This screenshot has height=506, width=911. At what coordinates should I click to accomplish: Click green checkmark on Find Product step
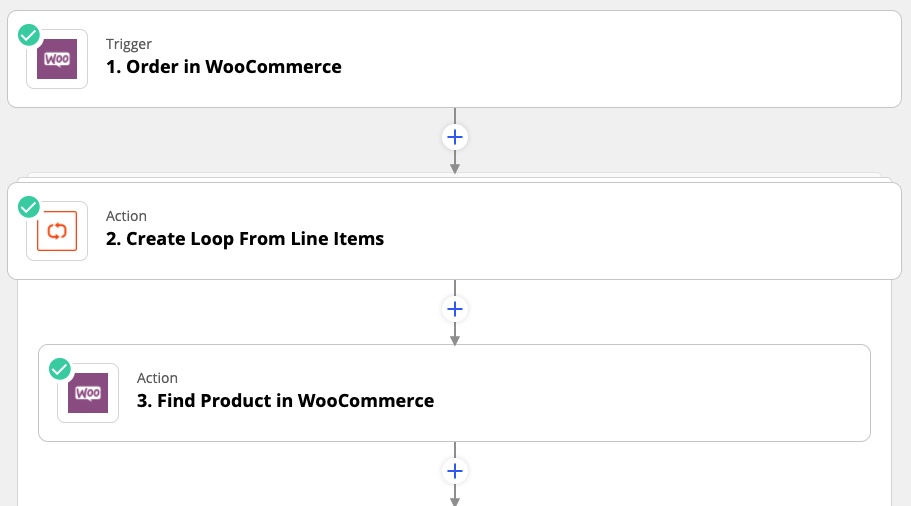click(60, 369)
